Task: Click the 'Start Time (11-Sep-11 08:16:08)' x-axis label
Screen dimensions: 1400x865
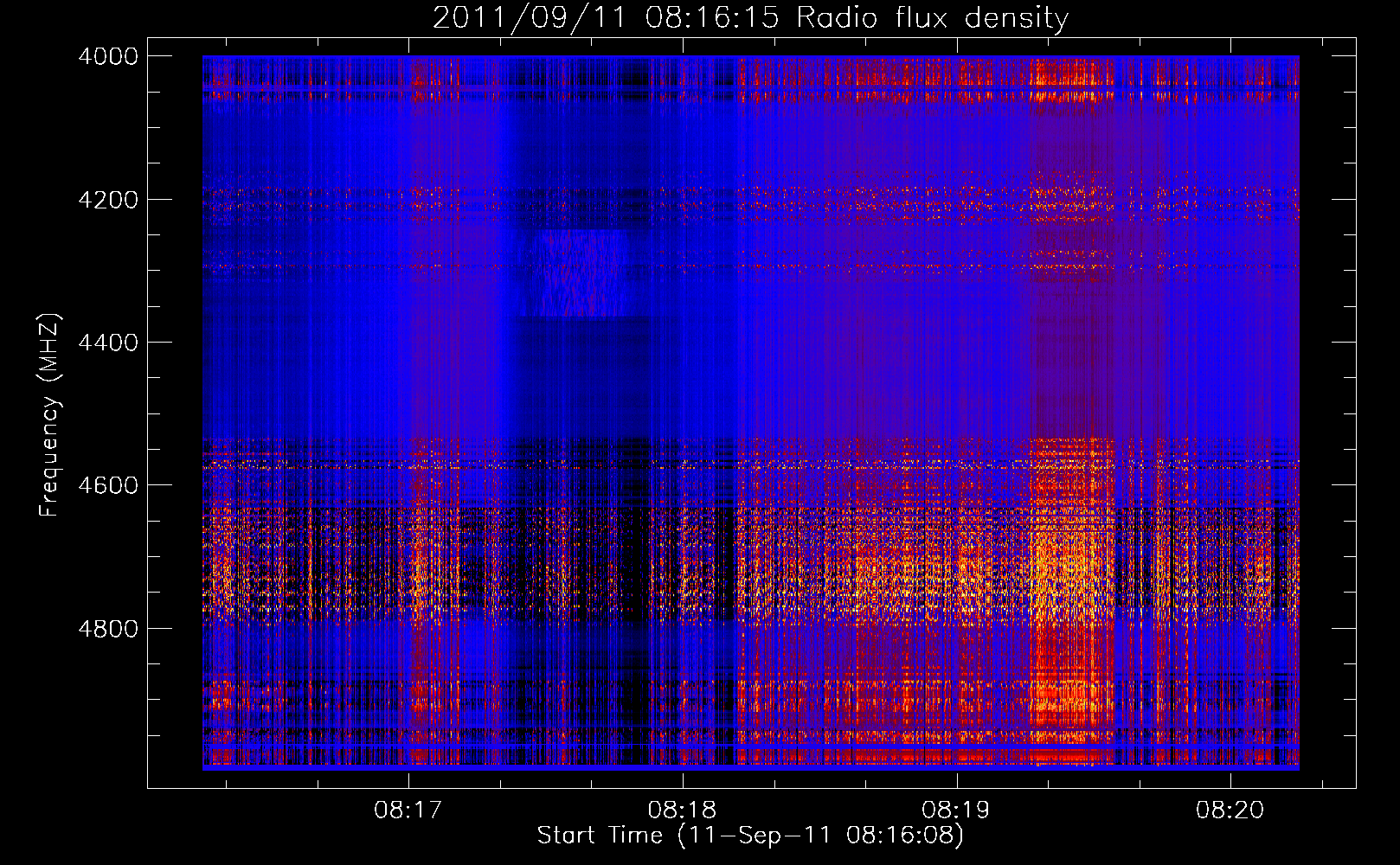Action: point(750,835)
